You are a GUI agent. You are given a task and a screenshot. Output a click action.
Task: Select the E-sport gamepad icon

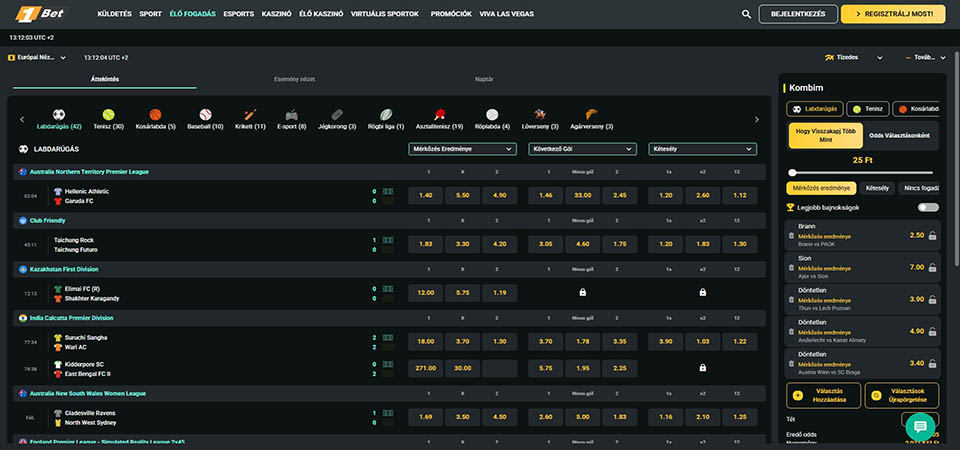291,114
